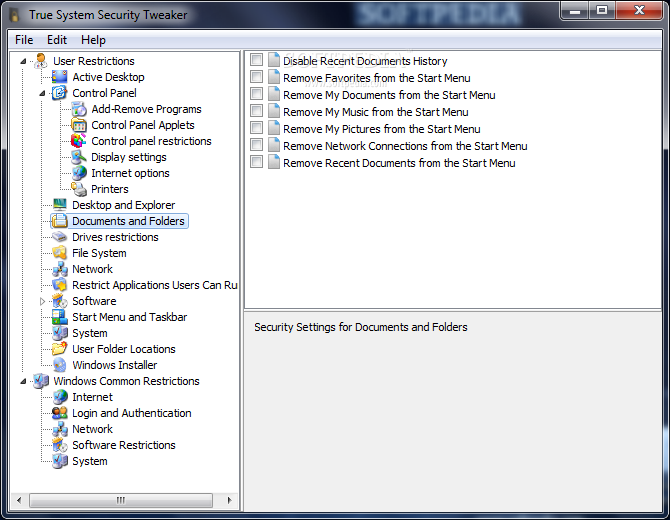Image resolution: width=670 pixels, height=520 pixels.
Task: Click the 'File System' tree label
Action: coord(99,253)
